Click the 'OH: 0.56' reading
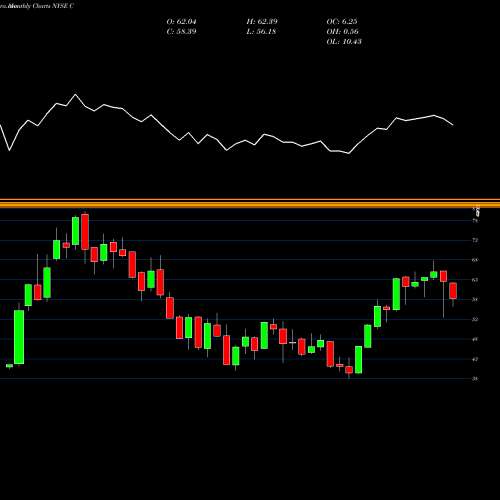 click(342, 31)
